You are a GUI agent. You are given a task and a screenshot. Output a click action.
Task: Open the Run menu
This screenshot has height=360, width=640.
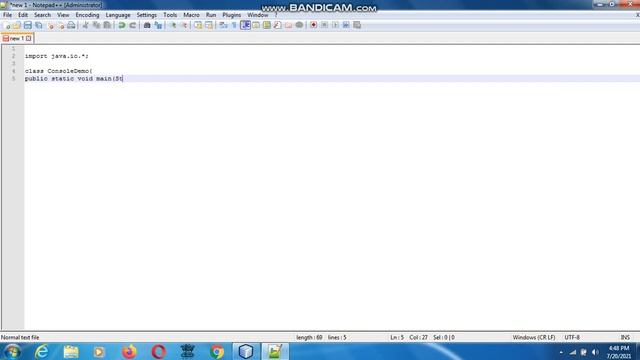tap(211, 15)
